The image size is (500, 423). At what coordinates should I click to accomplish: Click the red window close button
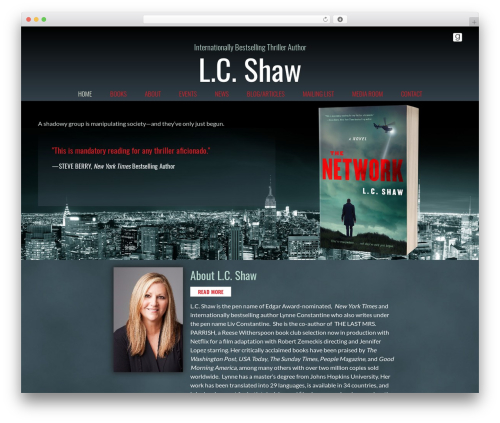click(29, 19)
